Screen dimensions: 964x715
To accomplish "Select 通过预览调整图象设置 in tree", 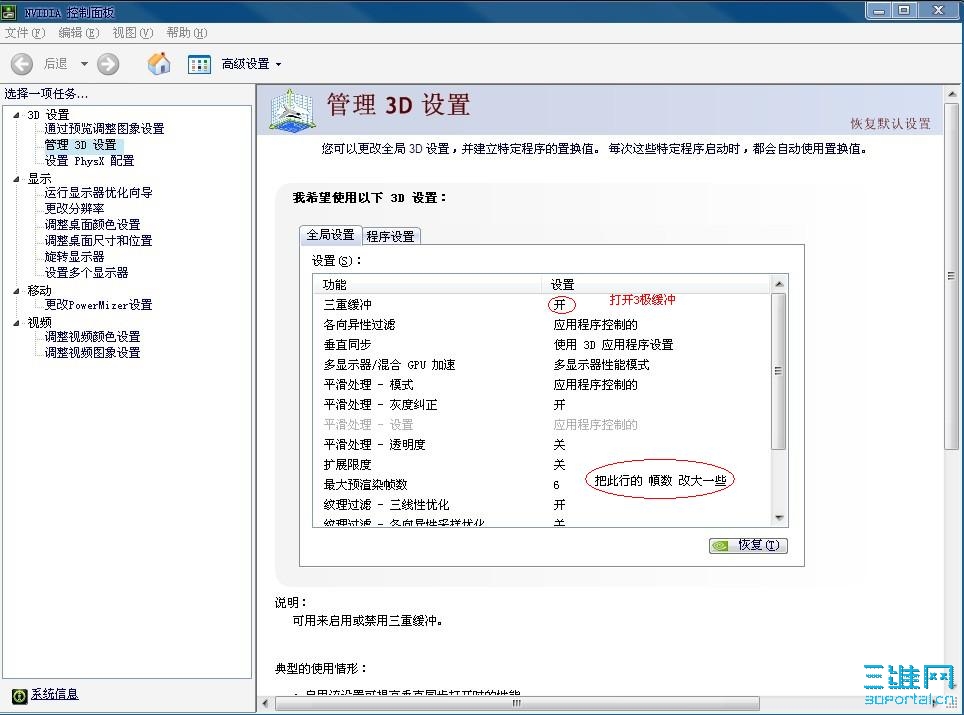I will [x=105, y=128].
